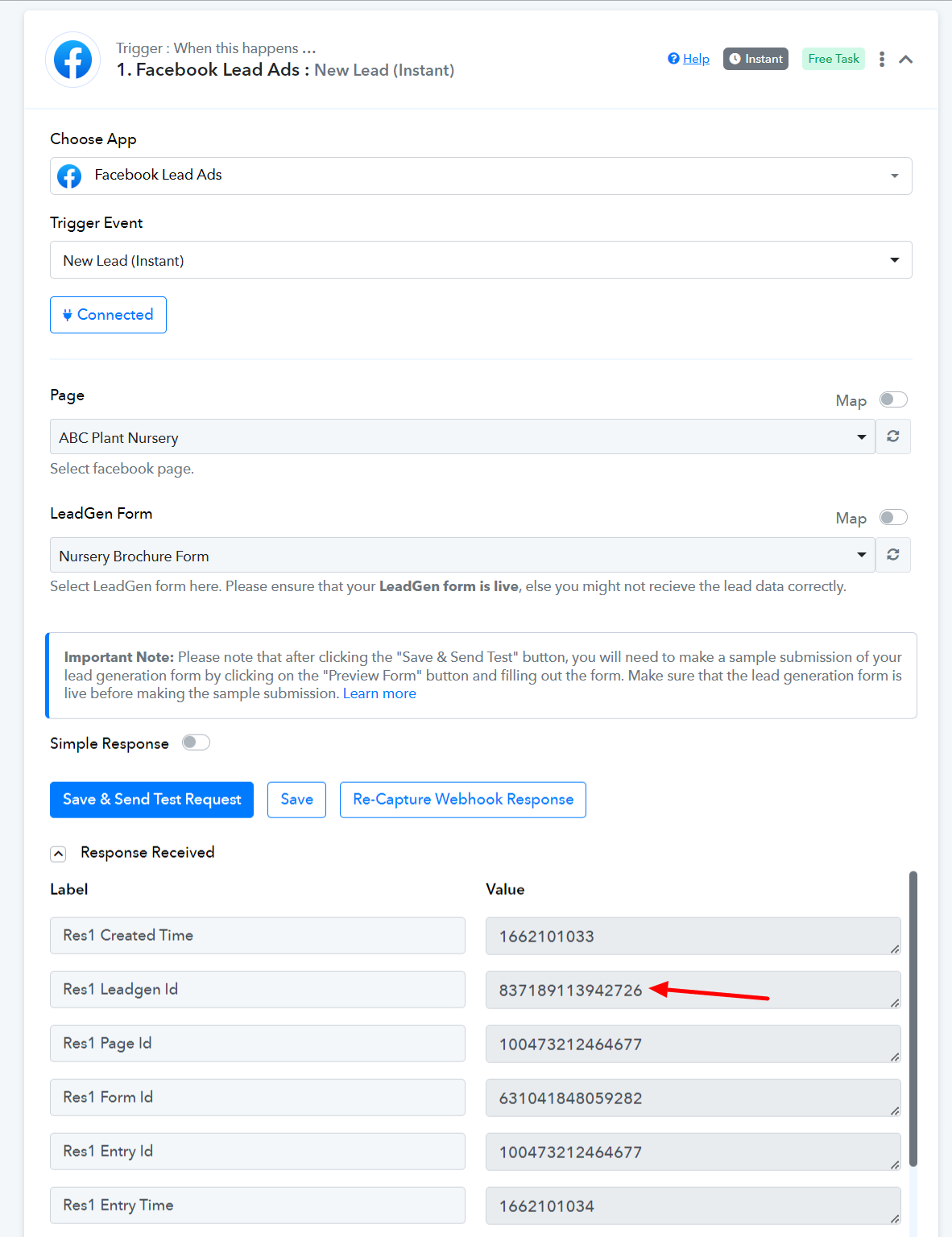Refresh the Page list
The width and height of the screenshot is (952, 1237).
[893, 436]
